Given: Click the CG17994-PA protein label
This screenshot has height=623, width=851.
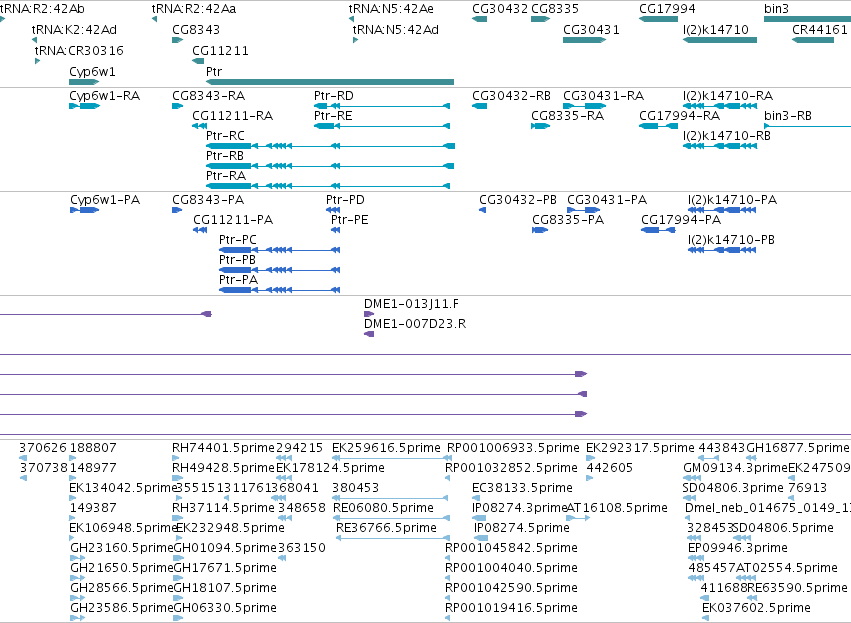Looking at the screenshot, I should click(x=681, y=220).
